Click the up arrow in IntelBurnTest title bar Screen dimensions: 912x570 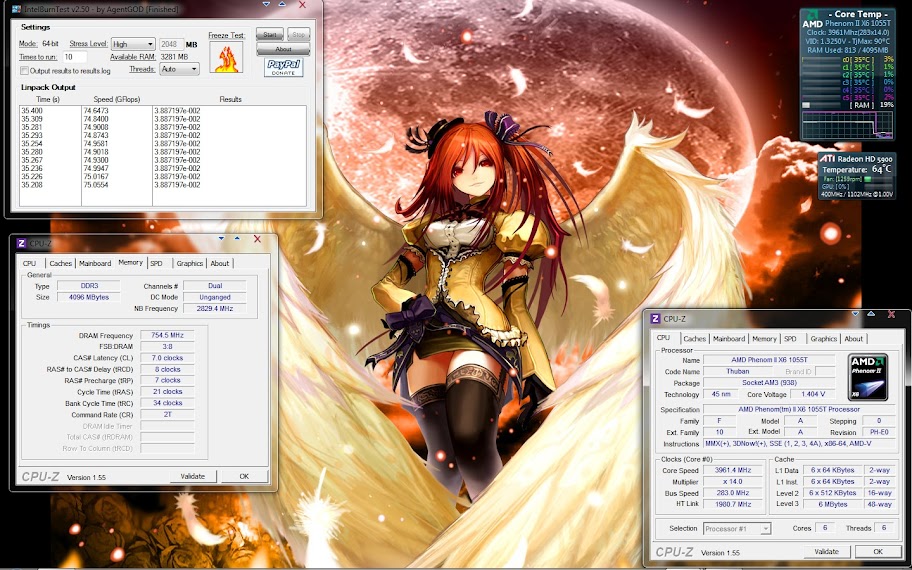coord(282,5)
